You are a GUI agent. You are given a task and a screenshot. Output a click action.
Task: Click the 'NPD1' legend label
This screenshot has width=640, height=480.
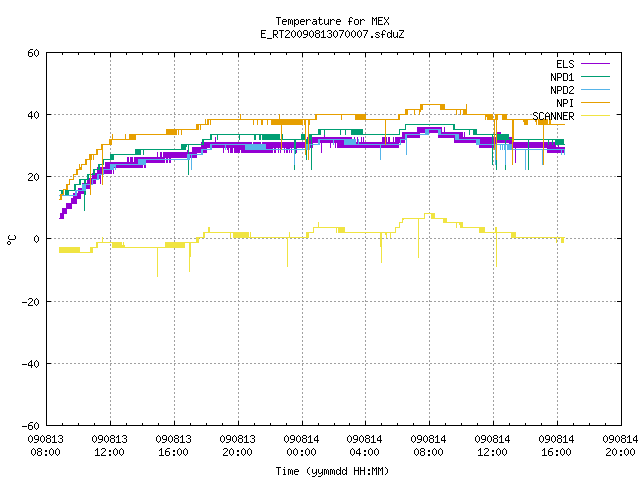[x=562, y=77]
